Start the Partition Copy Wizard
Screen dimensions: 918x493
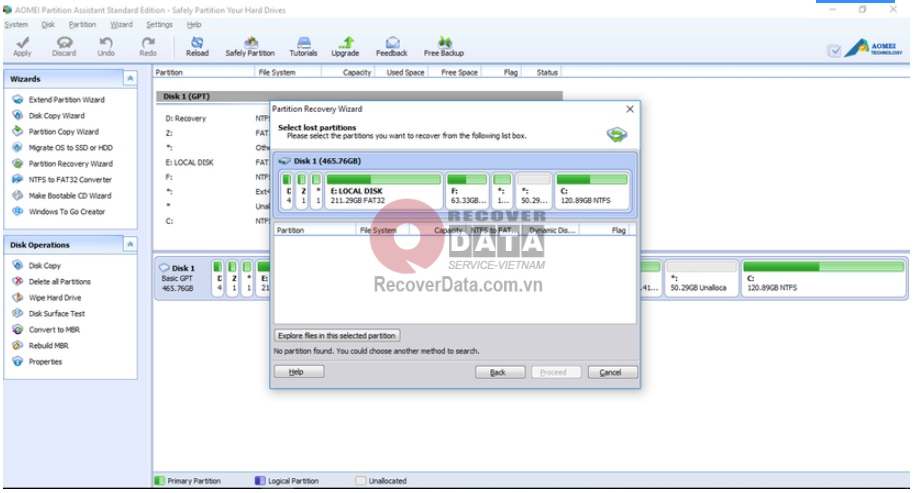coord(63,132)
